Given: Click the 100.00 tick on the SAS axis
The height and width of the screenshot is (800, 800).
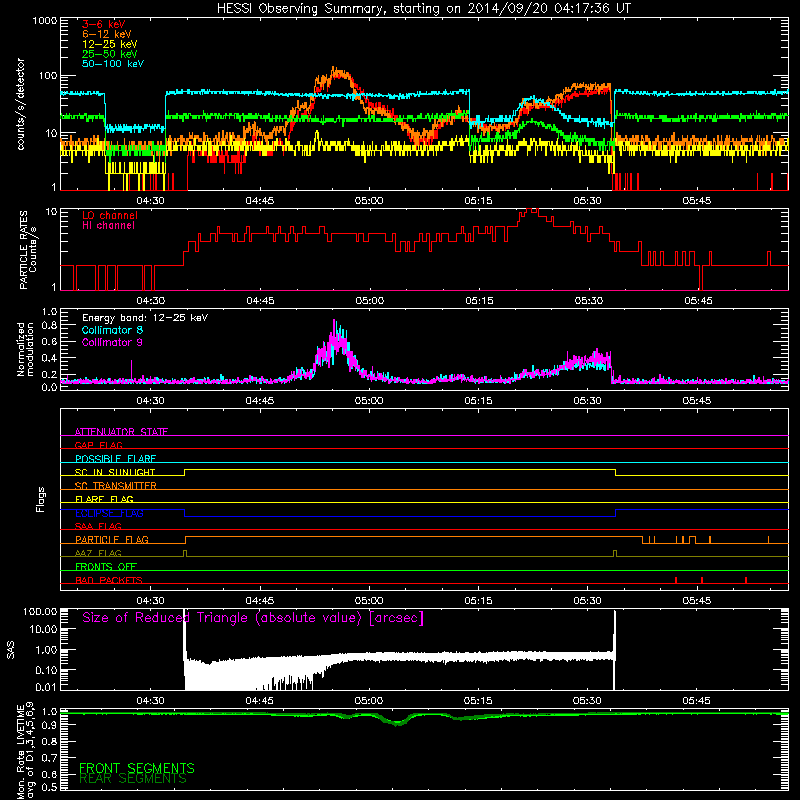Looking at the screenshot, I should coord(40,611).
